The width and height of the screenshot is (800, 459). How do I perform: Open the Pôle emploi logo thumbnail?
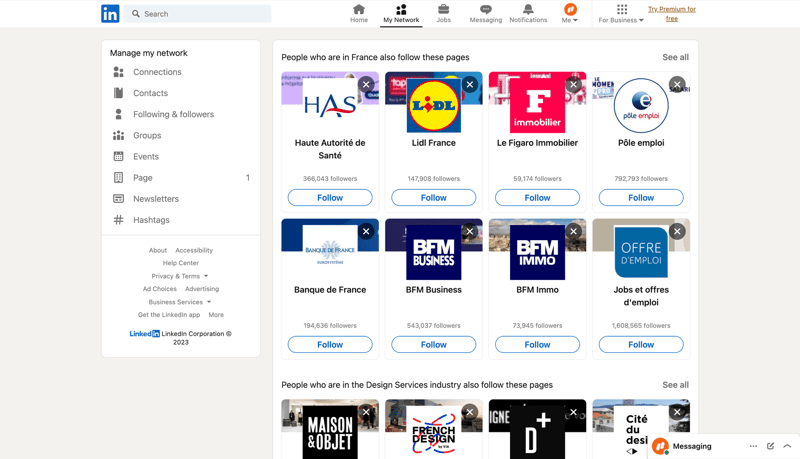tap(641, 106)
